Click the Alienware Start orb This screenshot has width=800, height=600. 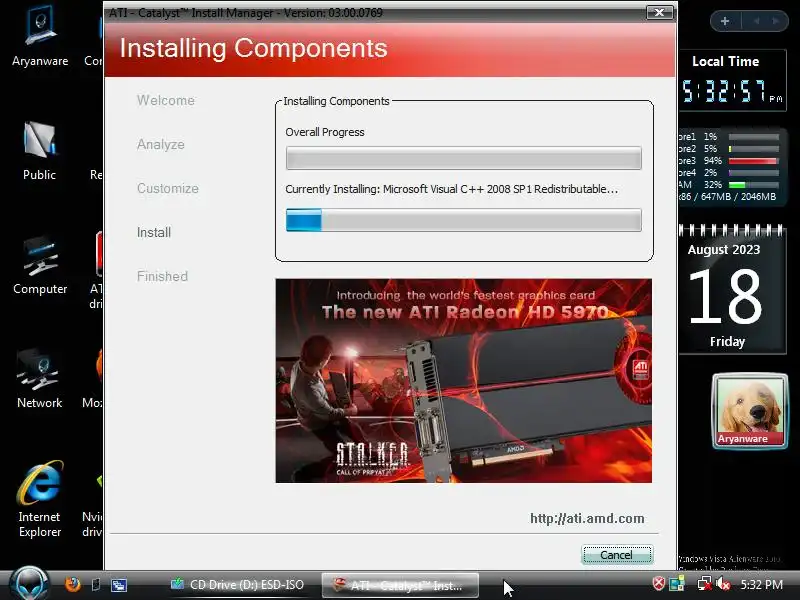coord(29,584)
